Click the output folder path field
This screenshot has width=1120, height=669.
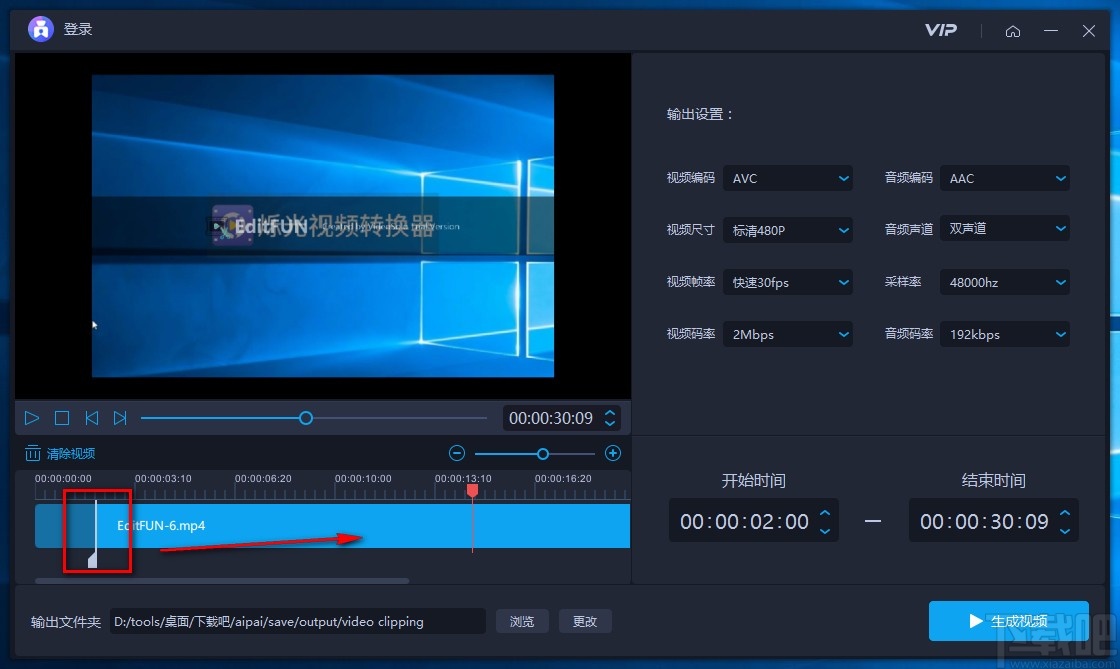pos(298,621)
